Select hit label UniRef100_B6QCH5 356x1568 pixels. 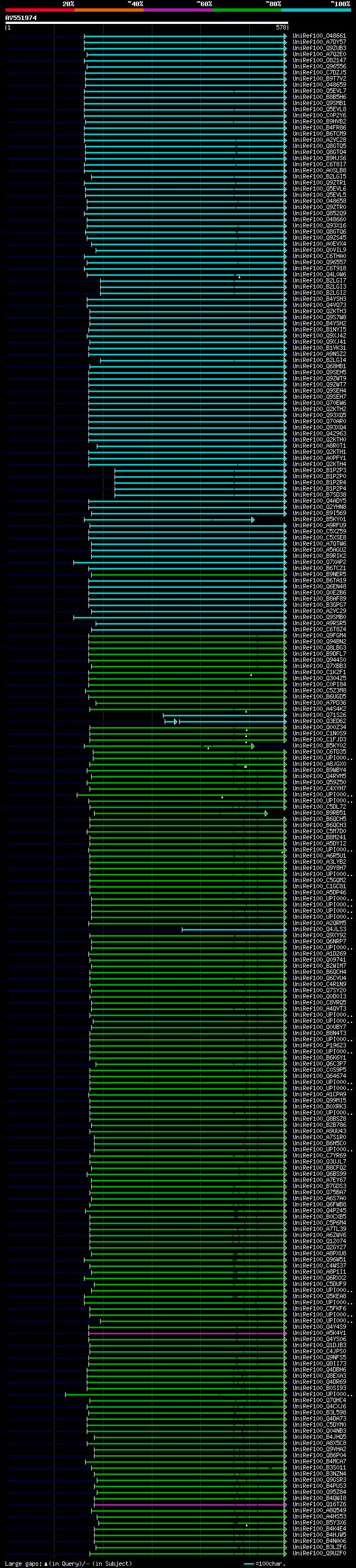point(319,819)
